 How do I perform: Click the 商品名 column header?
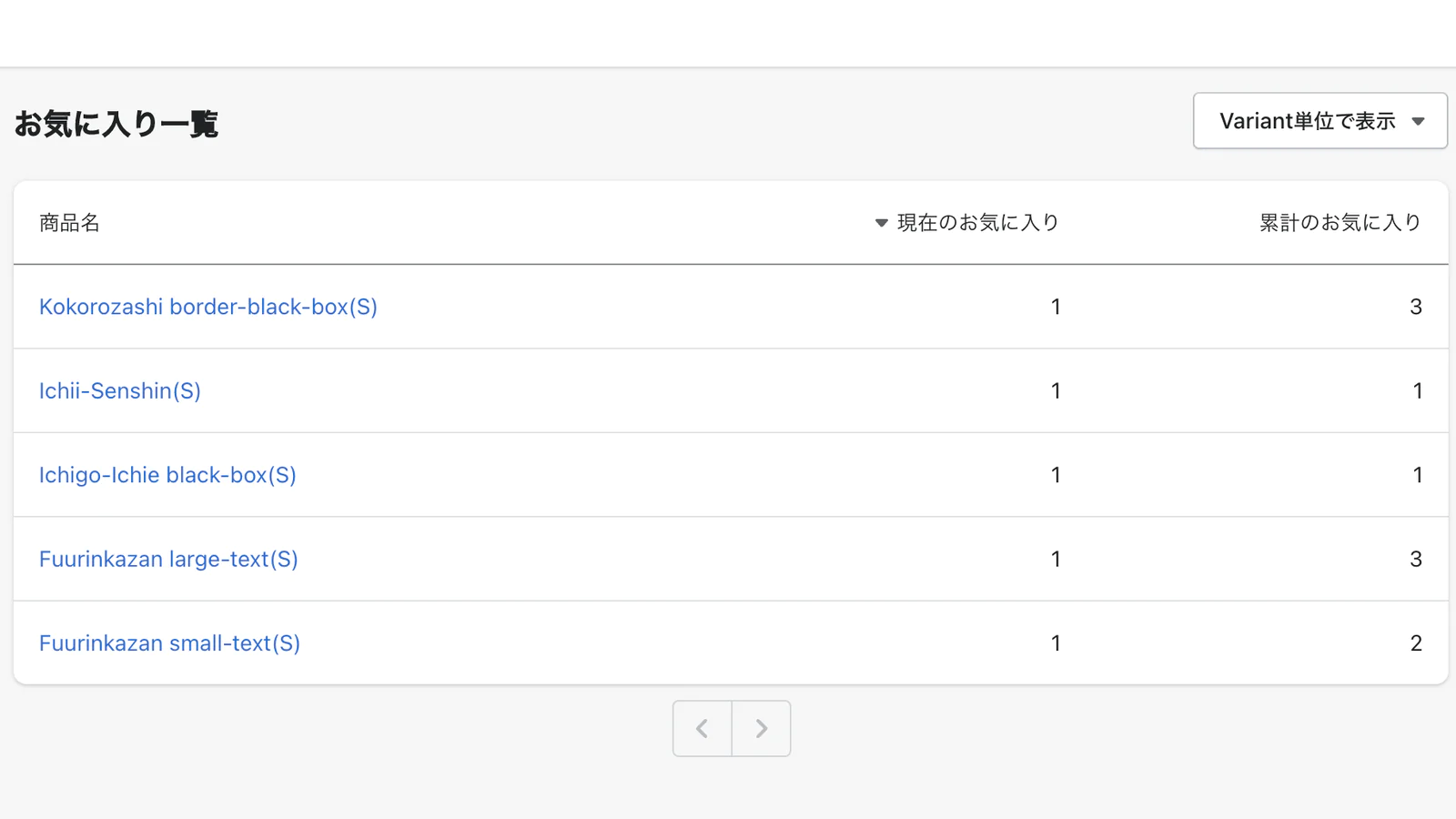point(69,223)
